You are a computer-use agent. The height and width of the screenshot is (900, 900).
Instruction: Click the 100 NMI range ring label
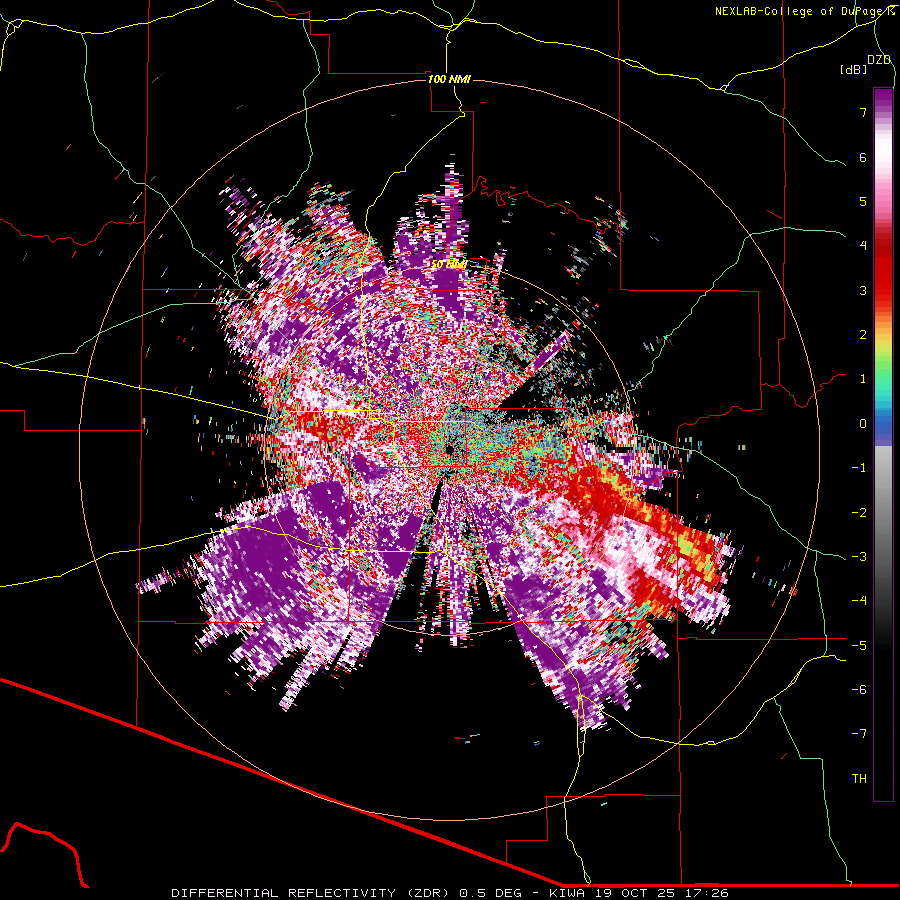click(x=449, y=79)
